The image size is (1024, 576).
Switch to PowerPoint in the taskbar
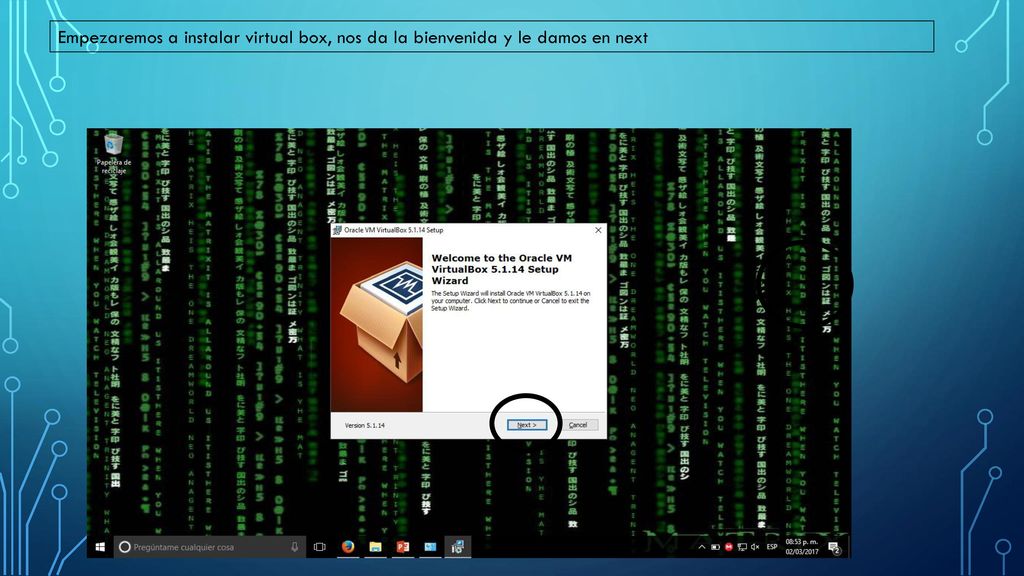coord(403,547)
